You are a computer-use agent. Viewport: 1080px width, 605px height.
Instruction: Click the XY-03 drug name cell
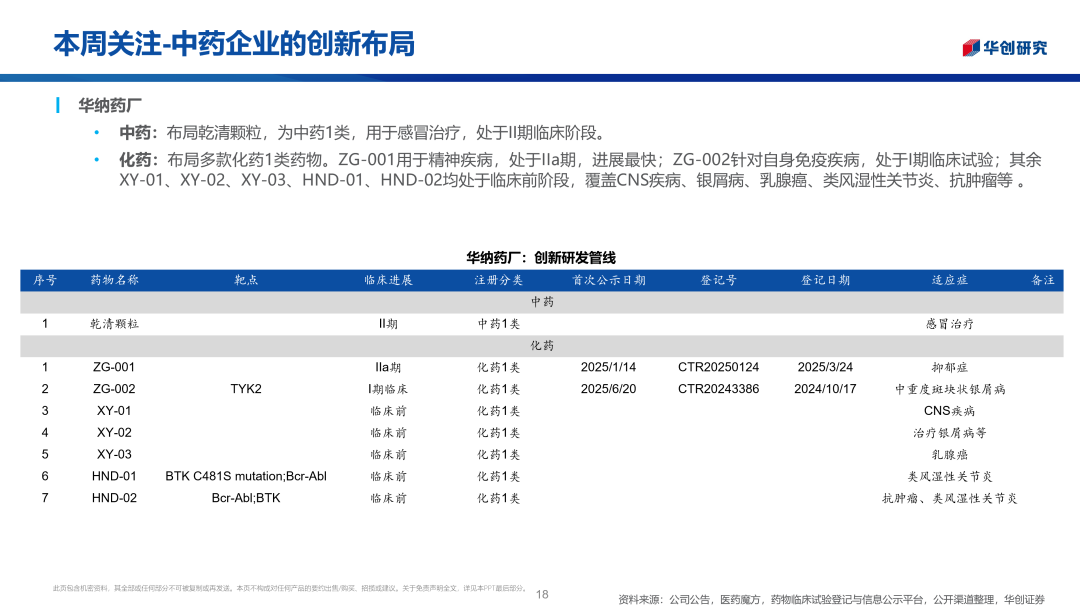tap(114, 455)
